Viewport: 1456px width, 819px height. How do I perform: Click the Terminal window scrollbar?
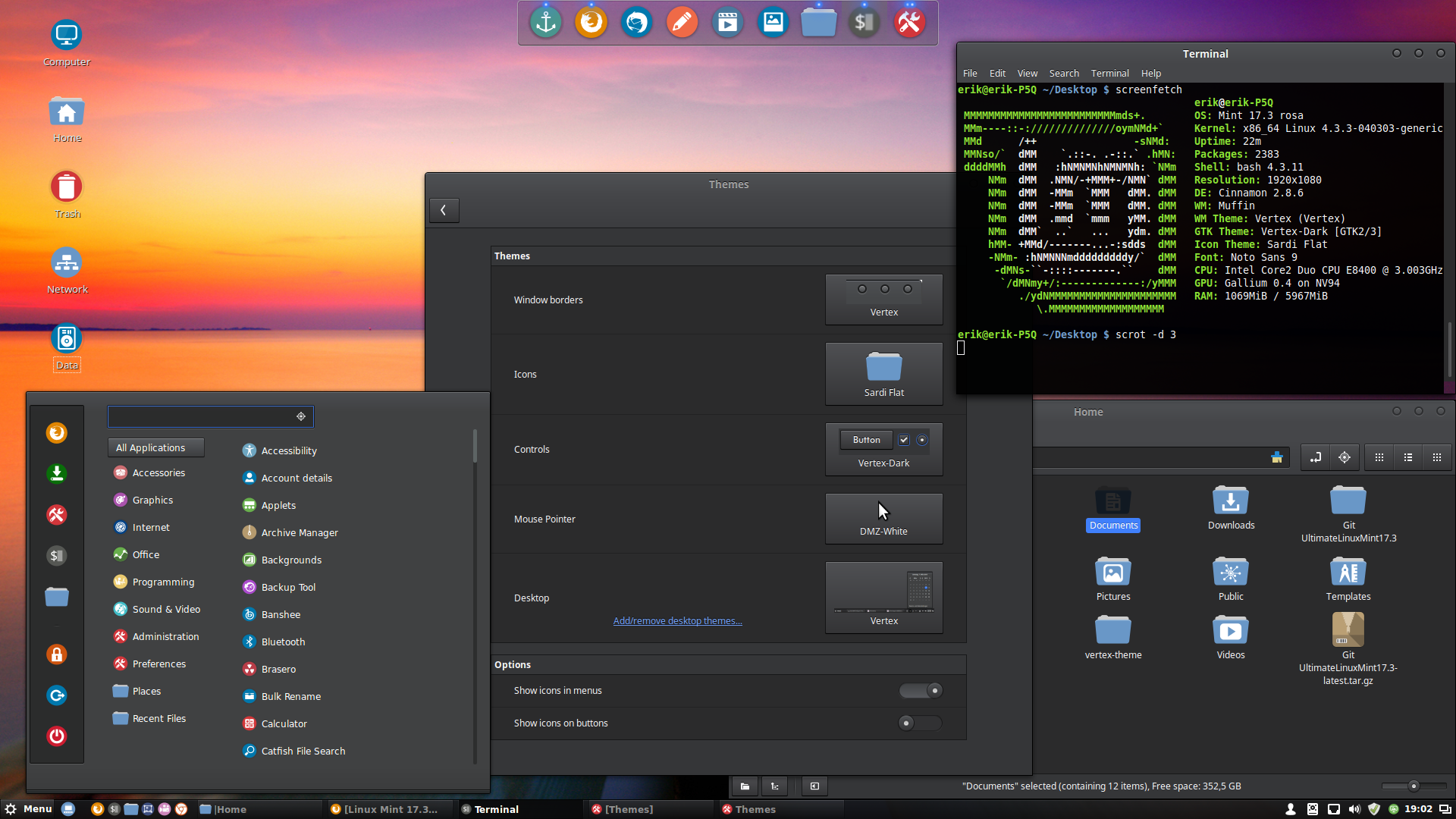(1450, 349)
